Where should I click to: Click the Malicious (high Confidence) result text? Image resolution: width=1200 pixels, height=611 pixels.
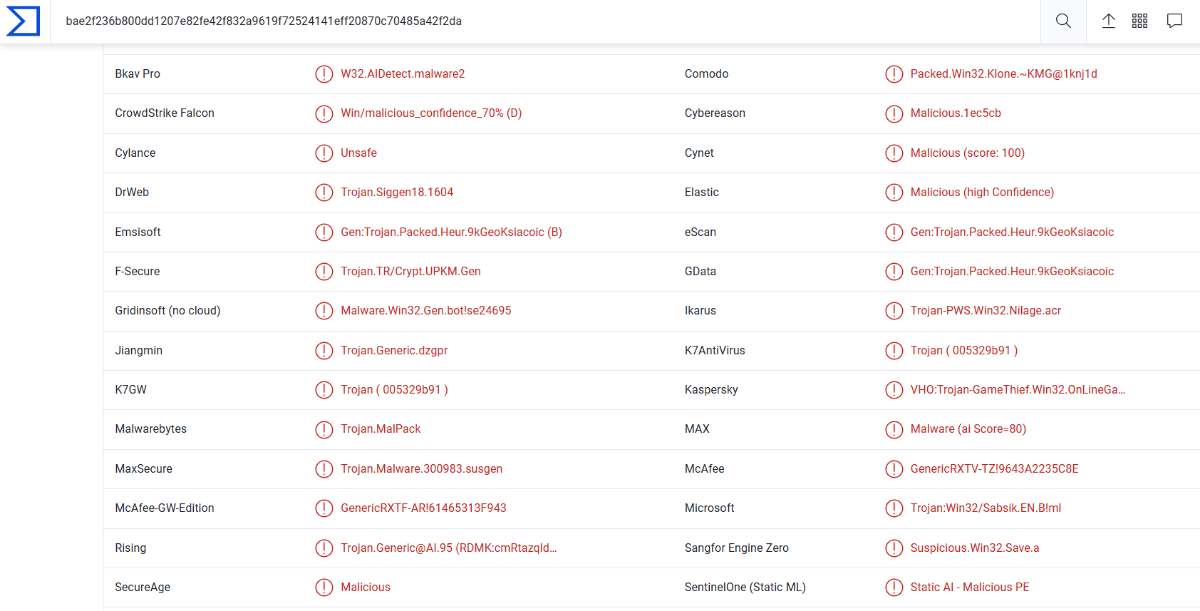pos(982,192)
